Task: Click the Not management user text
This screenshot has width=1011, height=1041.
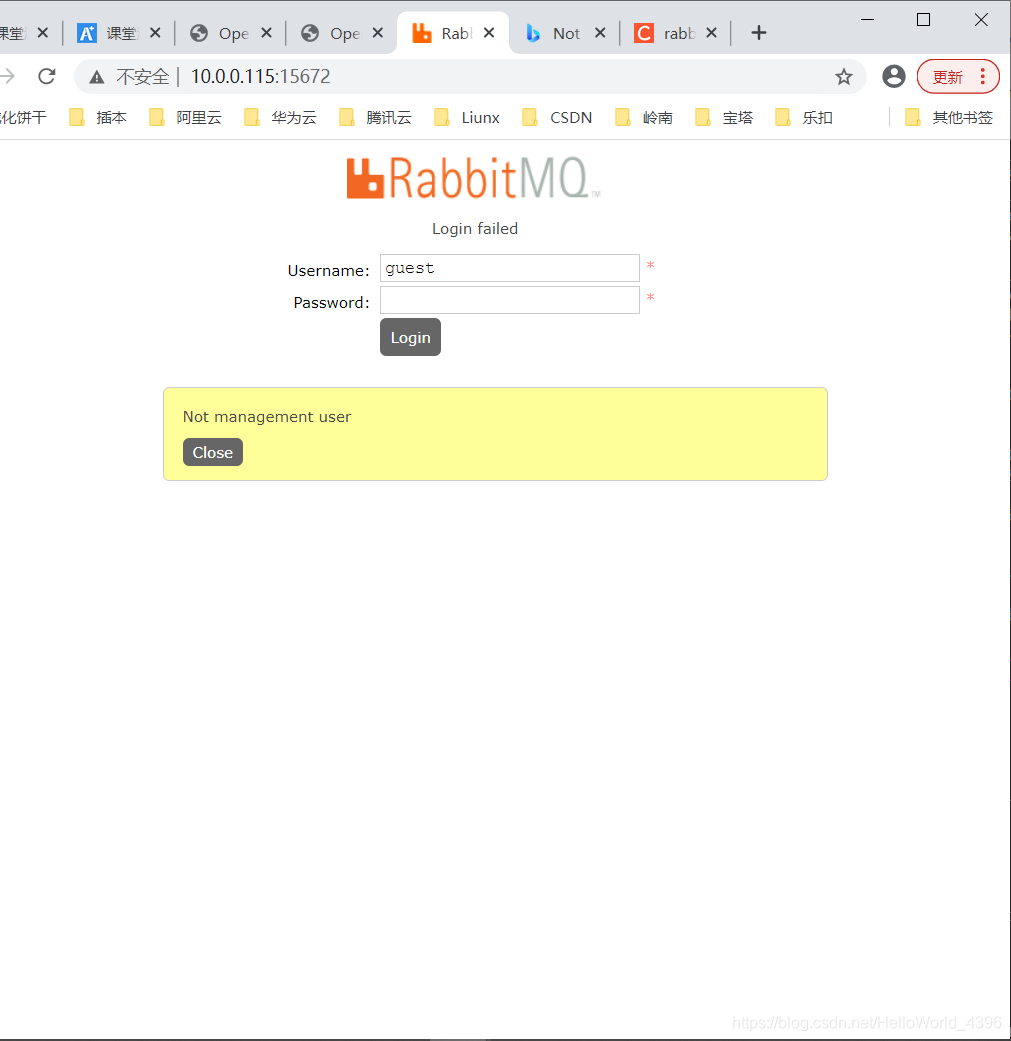Action: point(267,417)
